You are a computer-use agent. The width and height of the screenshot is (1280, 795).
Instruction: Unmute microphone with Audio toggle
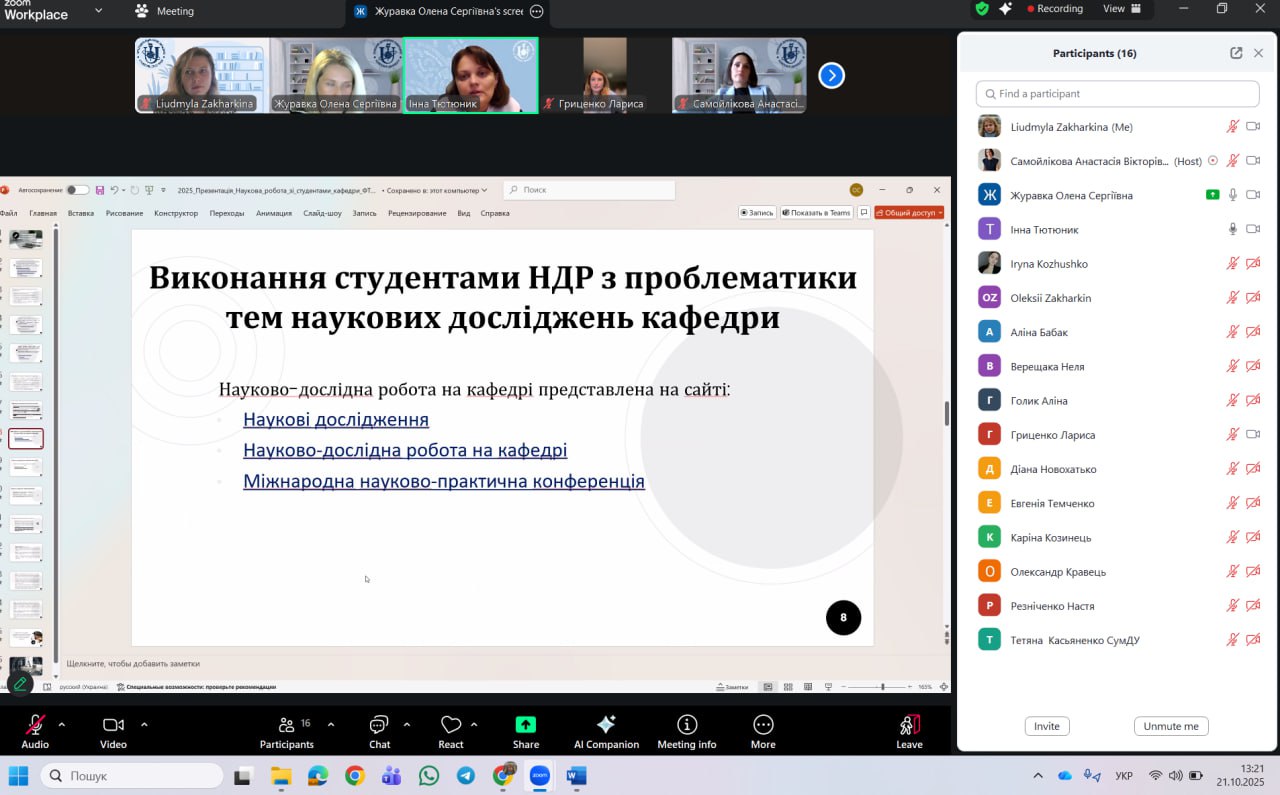click(35, 725)
